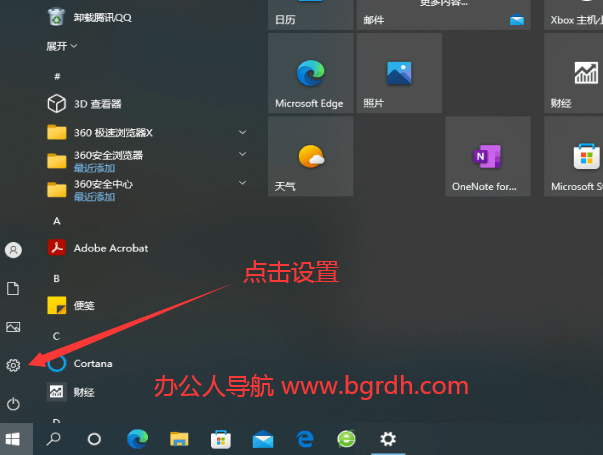Open the 财经 finance tile
The image size is (603, 455).
click(573, 73)
